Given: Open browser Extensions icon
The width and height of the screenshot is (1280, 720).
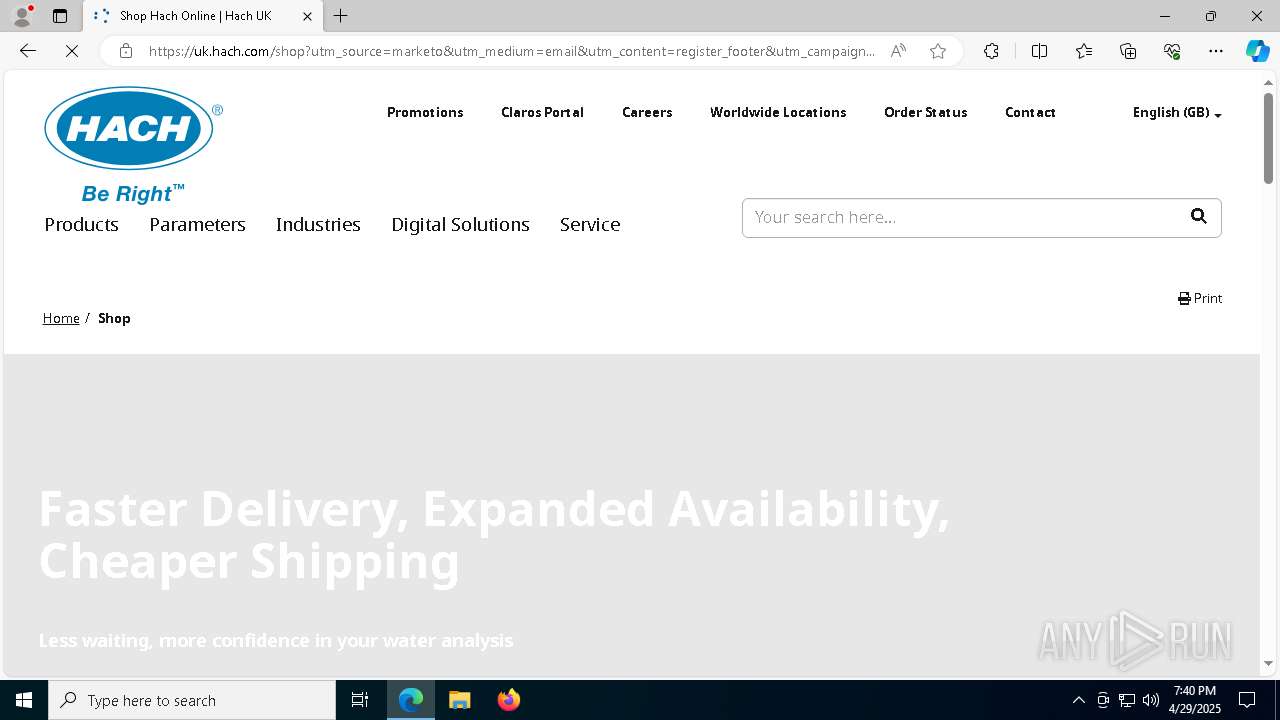Looking at the screenshot, I should (991, 51).
